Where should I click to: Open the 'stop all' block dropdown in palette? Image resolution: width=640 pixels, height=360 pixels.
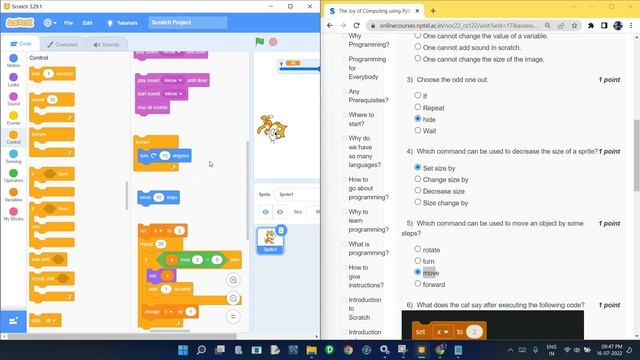click(x=51, y=320)
